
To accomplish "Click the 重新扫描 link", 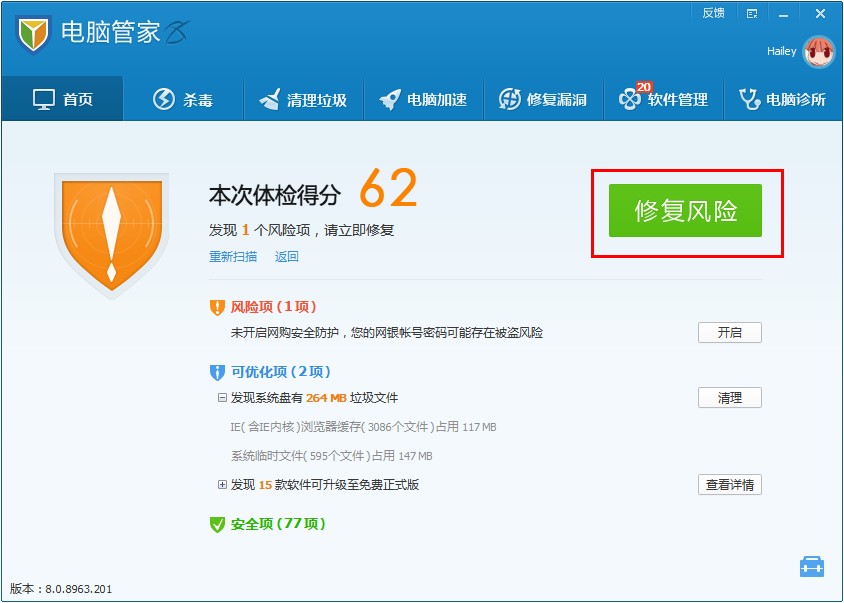I will pos(233,256).
